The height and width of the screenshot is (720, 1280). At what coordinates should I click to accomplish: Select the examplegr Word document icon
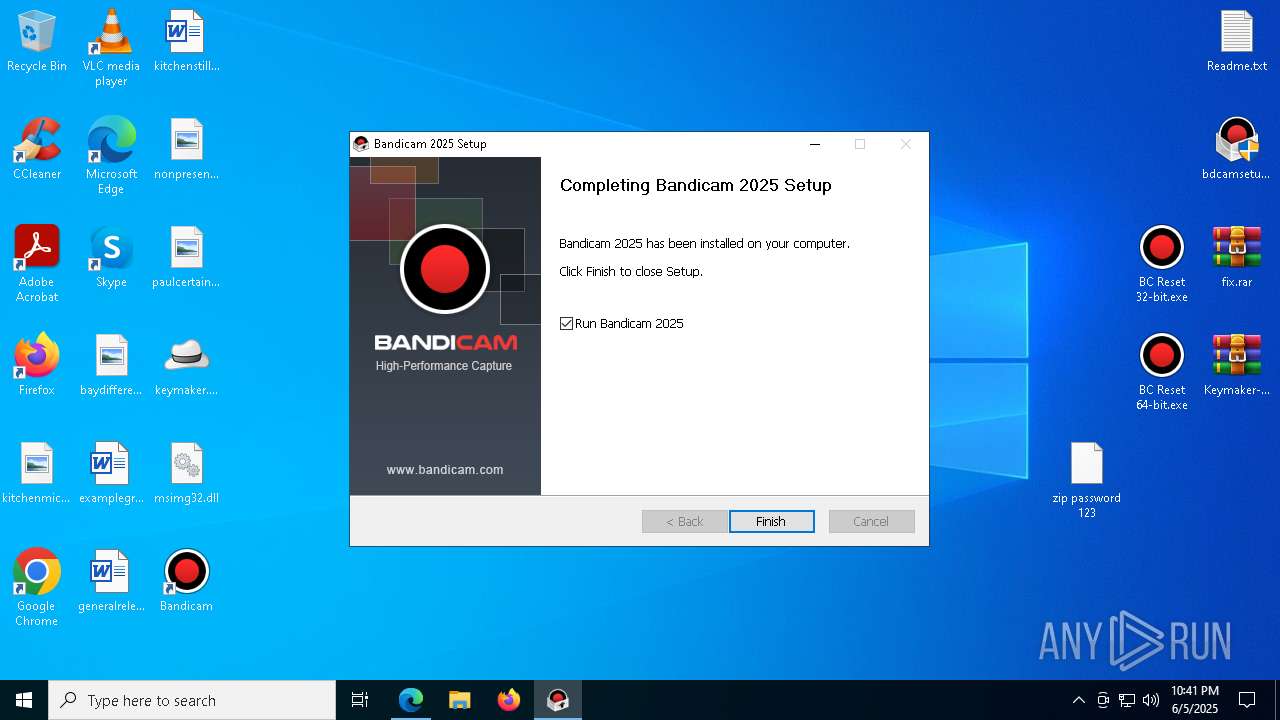click(111, 473)
